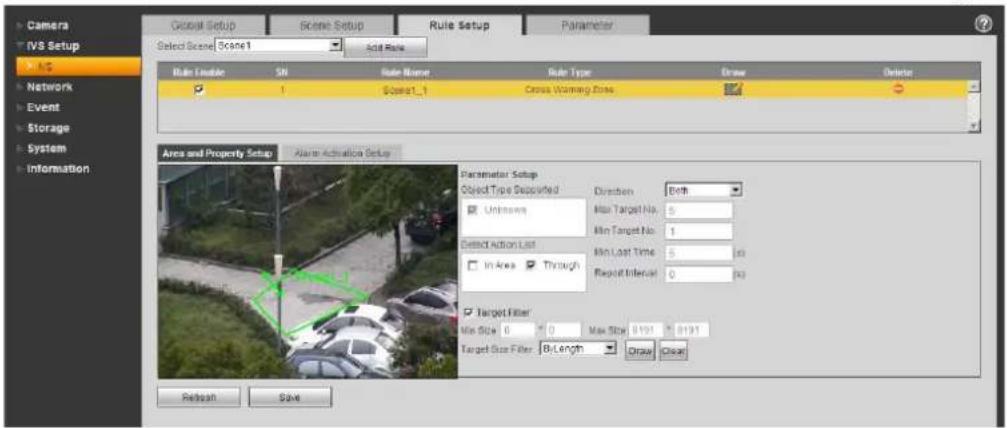Switch to the Global Setup tab
The image size is (1007, 428).
[x=203, y=26]
